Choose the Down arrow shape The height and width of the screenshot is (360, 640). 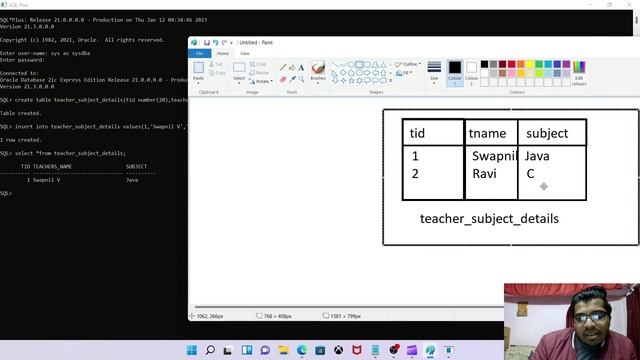tap(335, 80)
